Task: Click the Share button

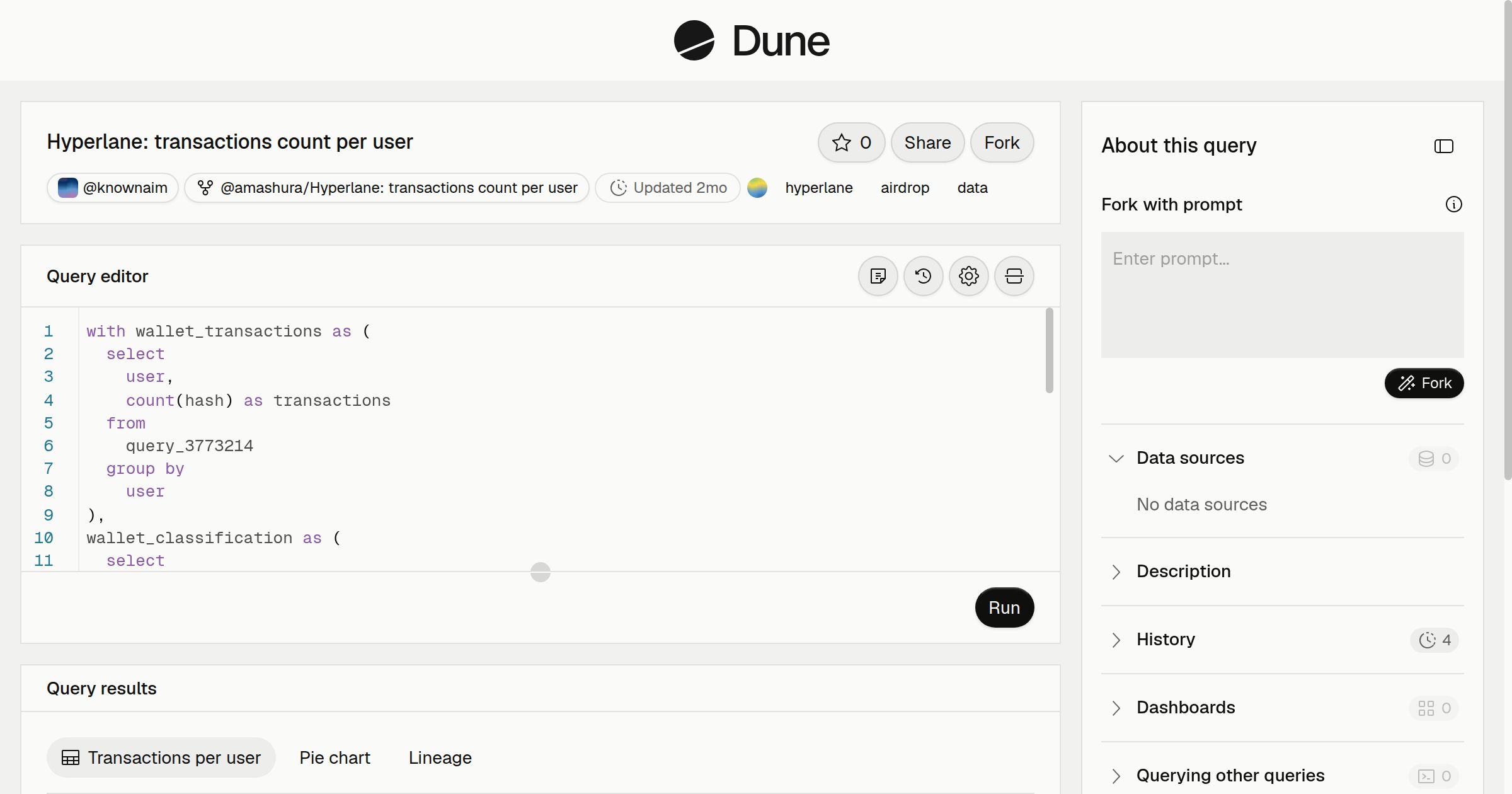Action: tap(927, 142)
